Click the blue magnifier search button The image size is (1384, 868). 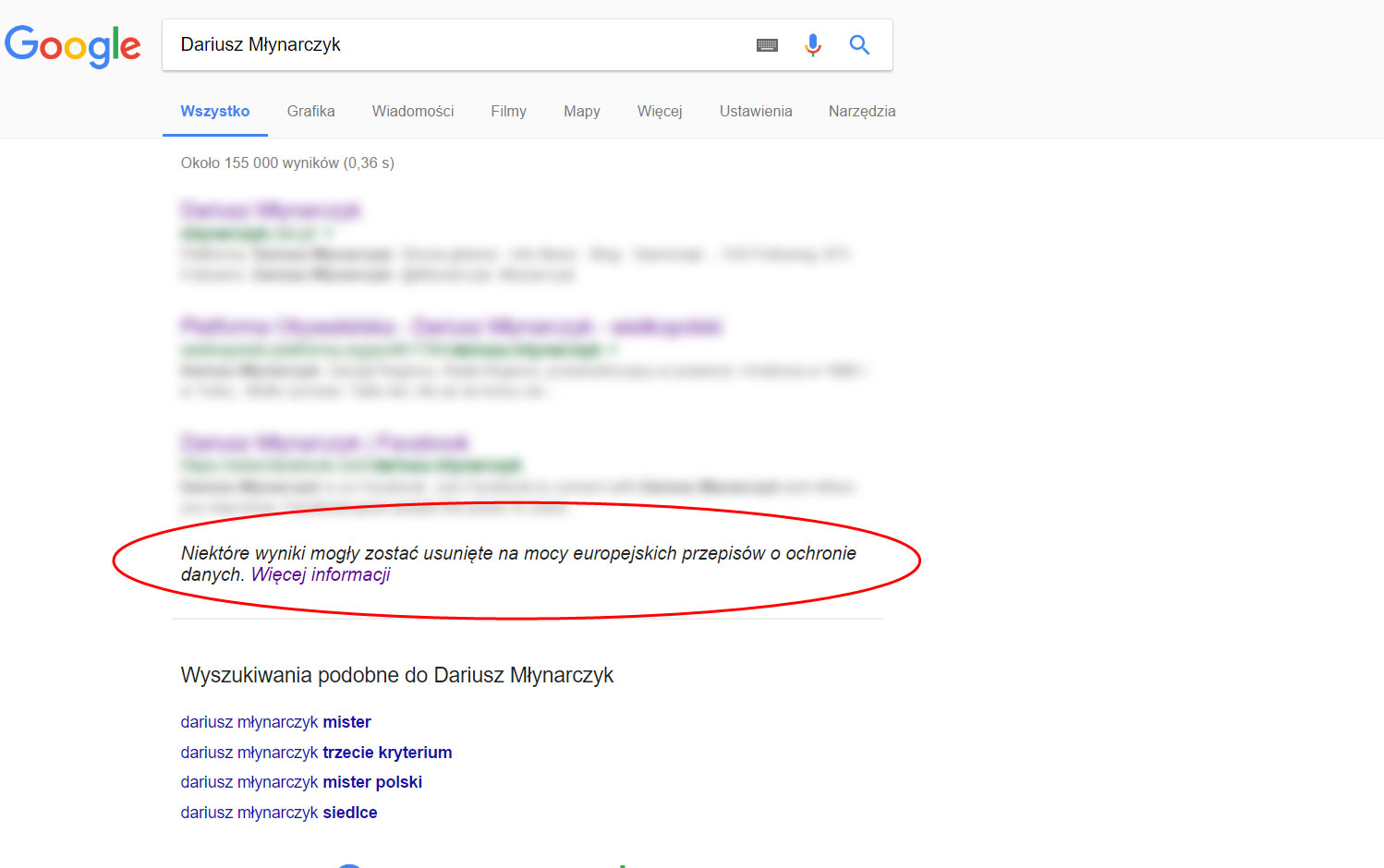[859, 44]
